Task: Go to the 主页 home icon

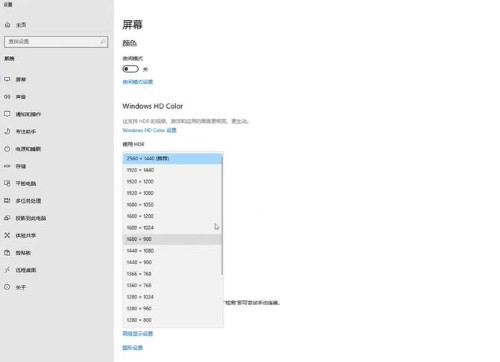Action: 7,25
